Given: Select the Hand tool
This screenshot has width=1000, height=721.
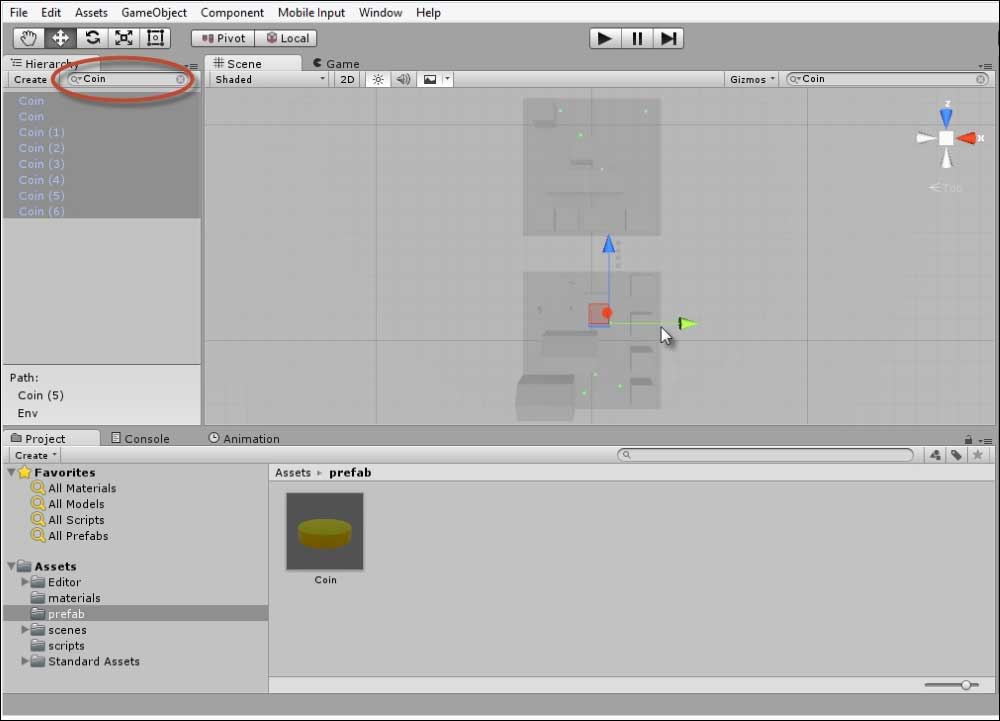Looking at the screenshot, I should pos(28,38).
